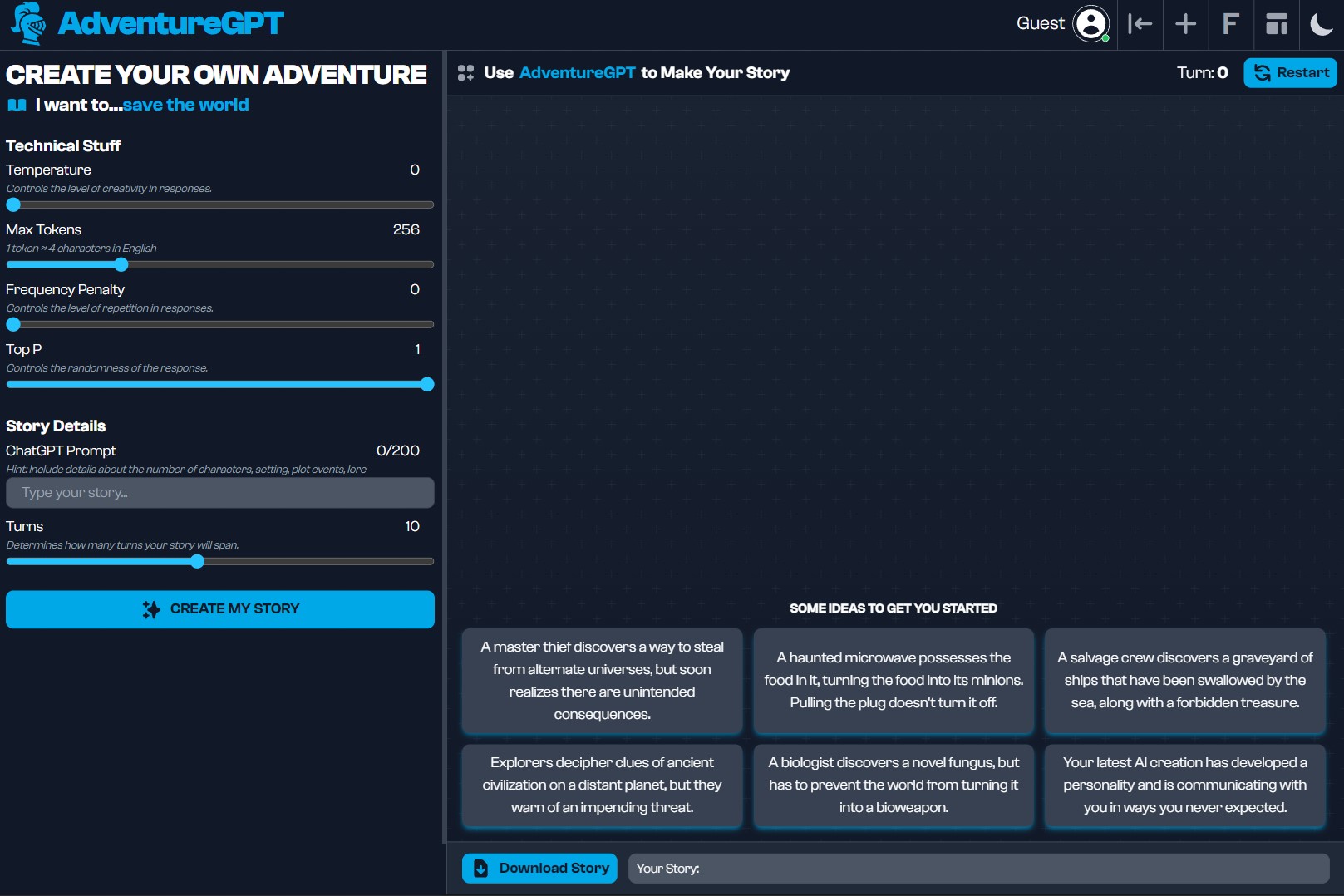Choose the biologist novel fungus idea

[894, 785]
